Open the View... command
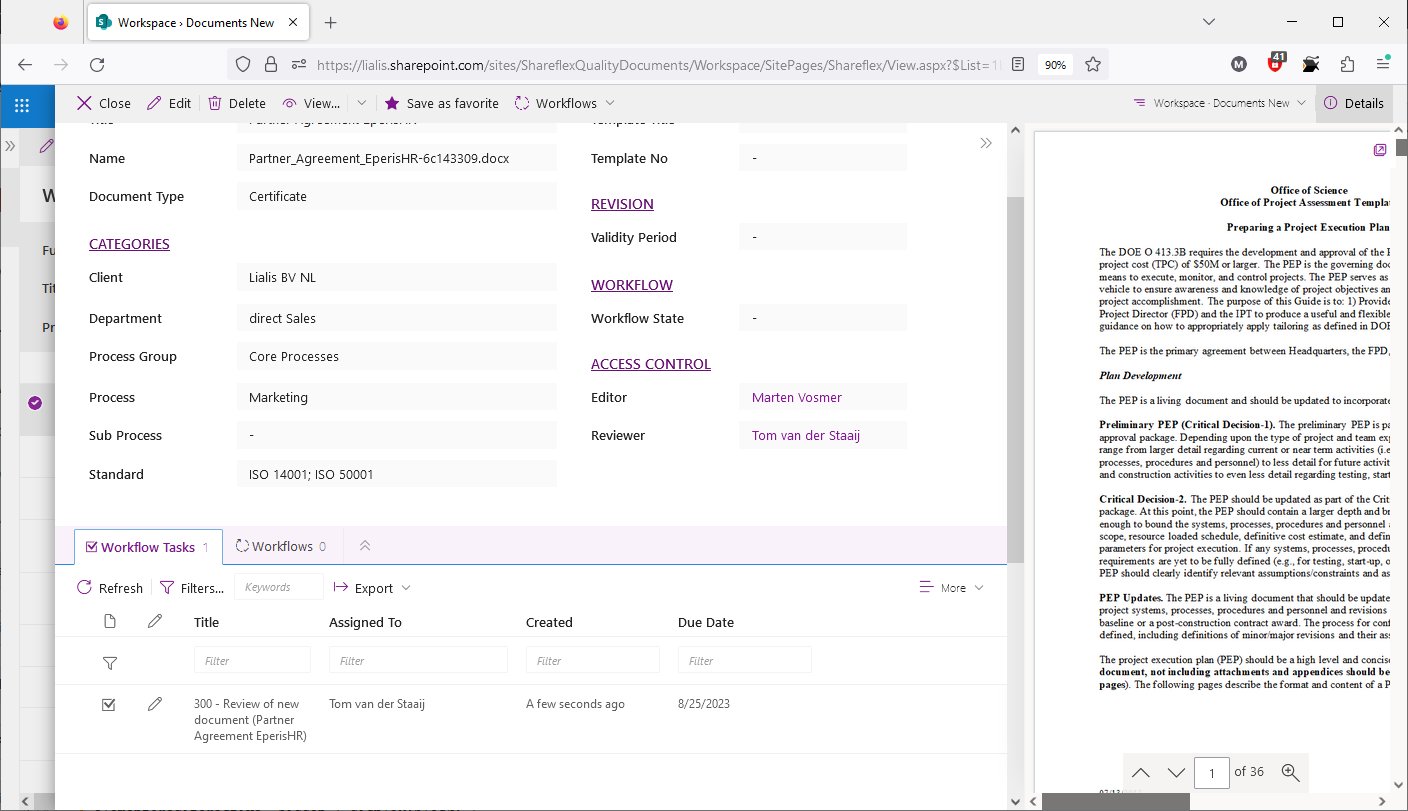1408x811 pixels. pyautogui.click(x=311, y=103)
